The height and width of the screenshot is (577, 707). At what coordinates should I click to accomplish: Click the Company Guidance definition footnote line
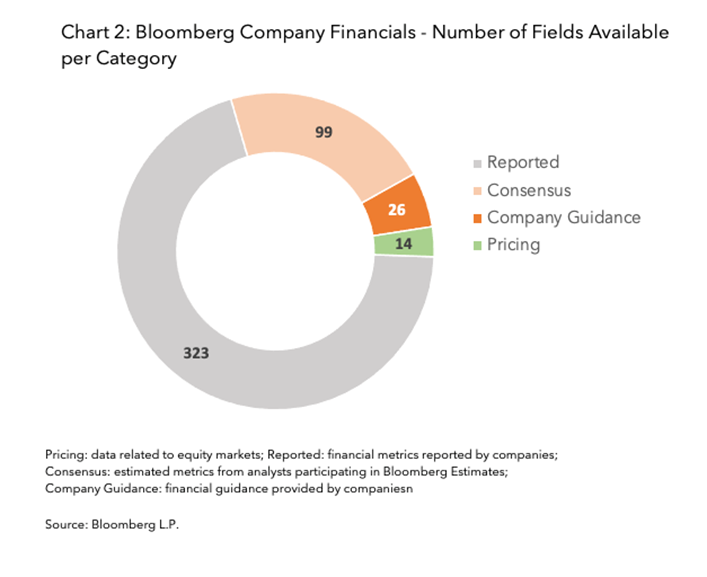pos(229,489)
